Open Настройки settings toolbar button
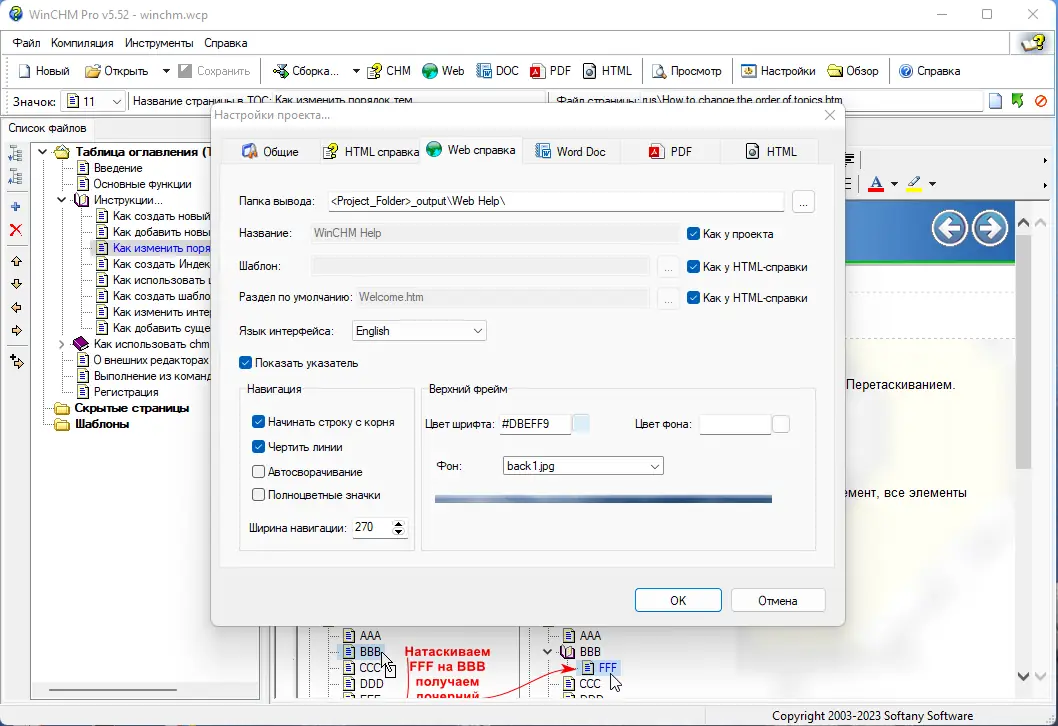 778,71
